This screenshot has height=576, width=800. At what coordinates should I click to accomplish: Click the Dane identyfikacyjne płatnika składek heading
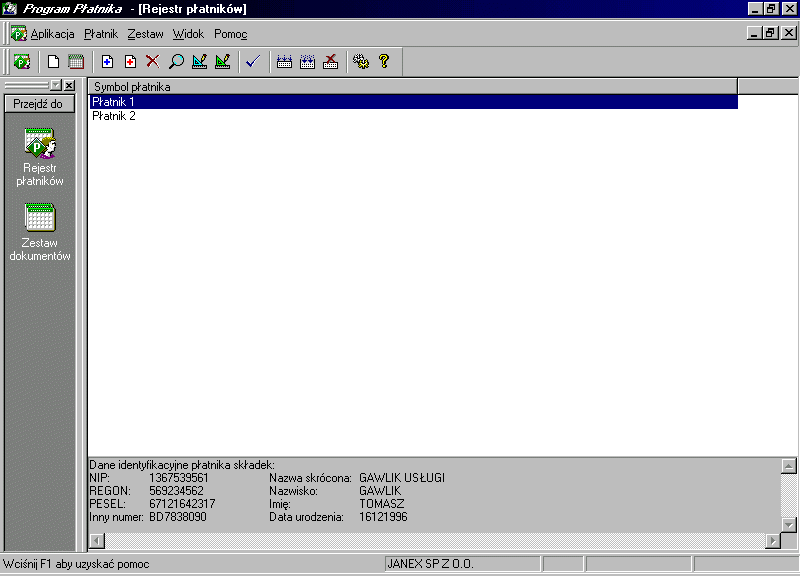click(x=182, y=465)
